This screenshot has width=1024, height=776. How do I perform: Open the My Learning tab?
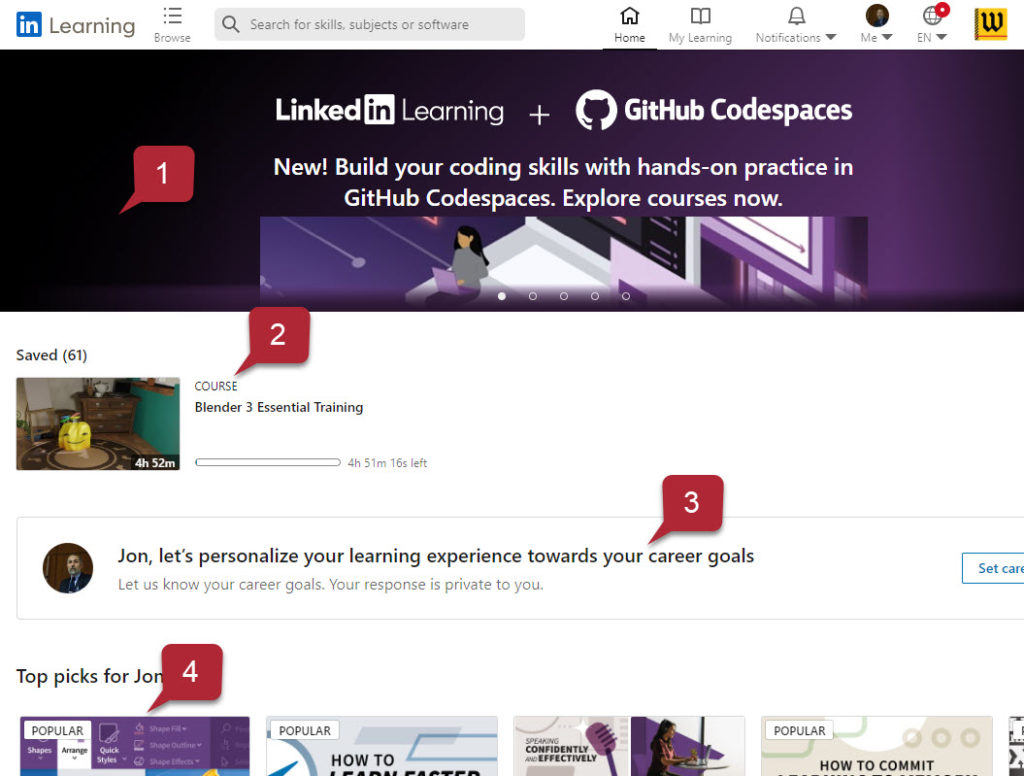point(700,25)
